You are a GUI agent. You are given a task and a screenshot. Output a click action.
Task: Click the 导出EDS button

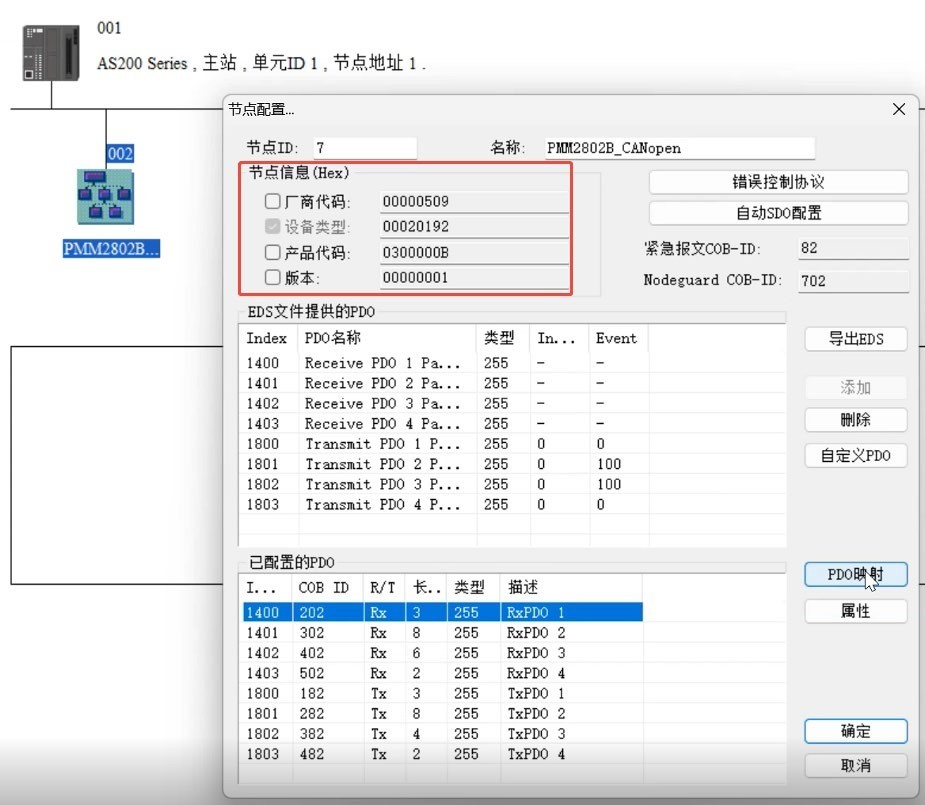tap(855, 339)
